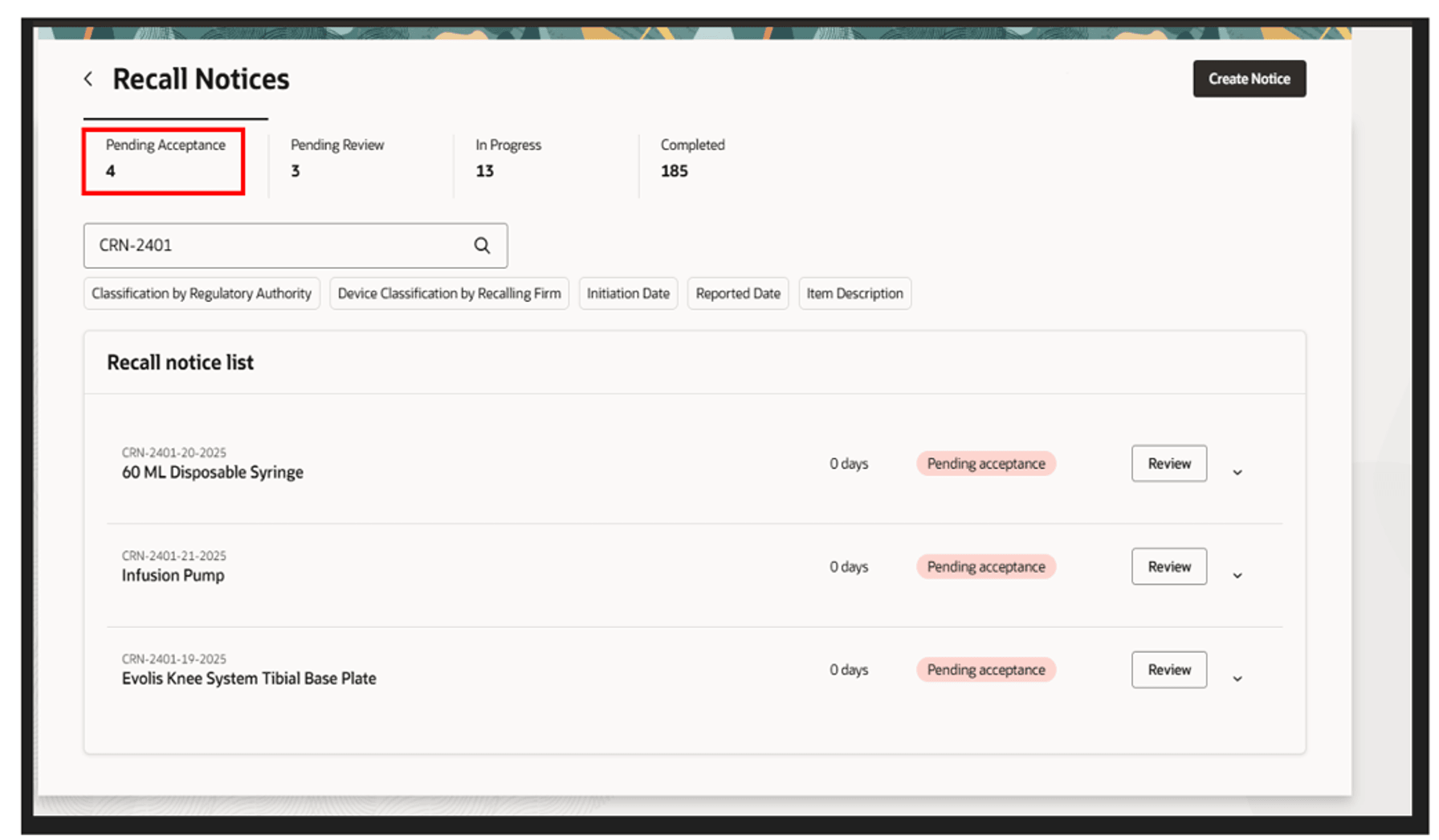The image size is (1439, 840).
Task: Open the Initiation Date filter
Action: point(628,293)
